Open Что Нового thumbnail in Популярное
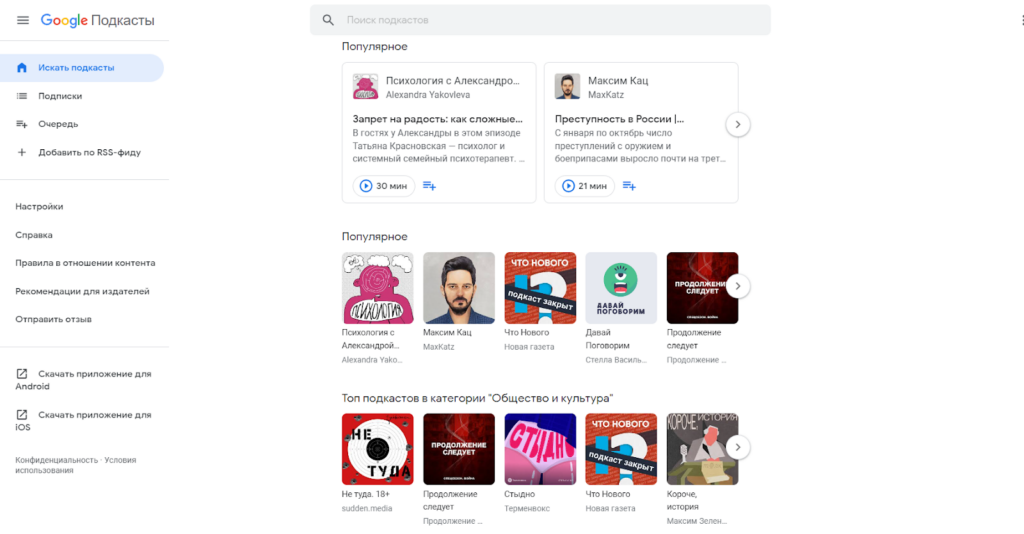The width and height of the screenshot is (1024, 534). click(540, 289)
